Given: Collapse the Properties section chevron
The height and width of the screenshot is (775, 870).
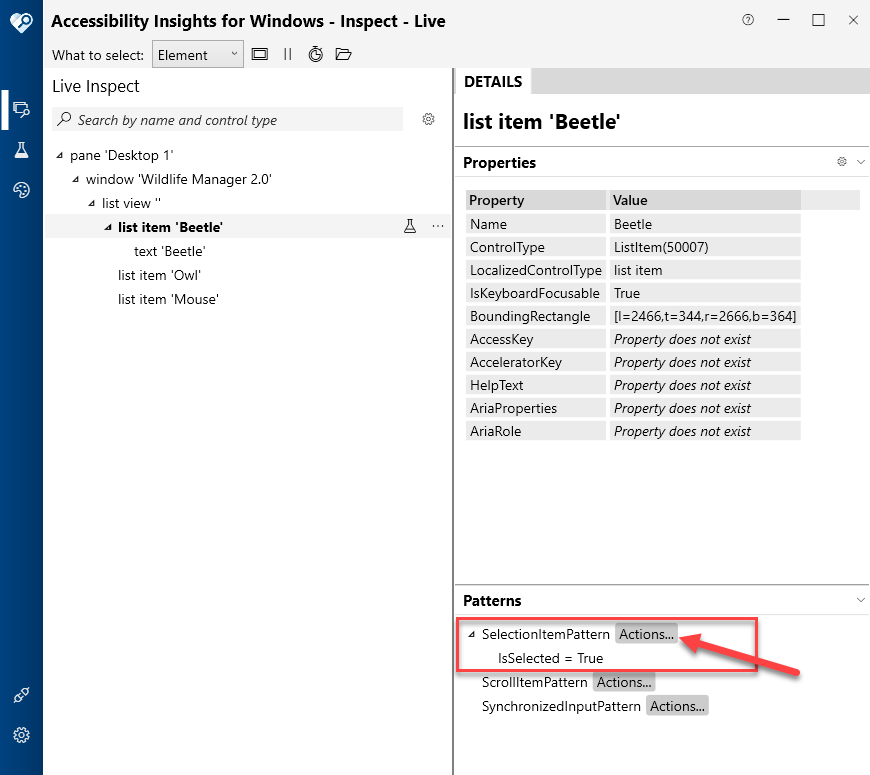Looking at the screenshot, I should 861,162.
